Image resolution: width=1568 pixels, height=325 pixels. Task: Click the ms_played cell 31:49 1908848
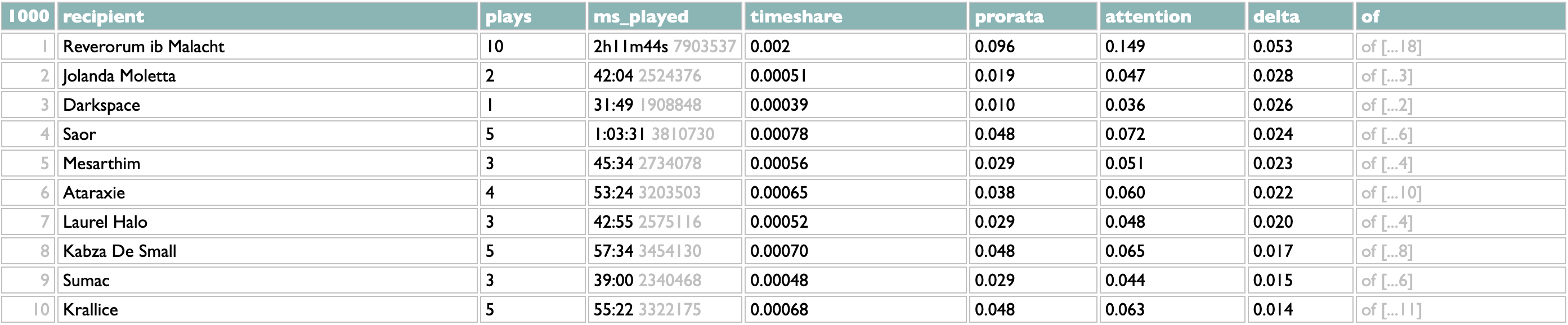tap(665, 105)
